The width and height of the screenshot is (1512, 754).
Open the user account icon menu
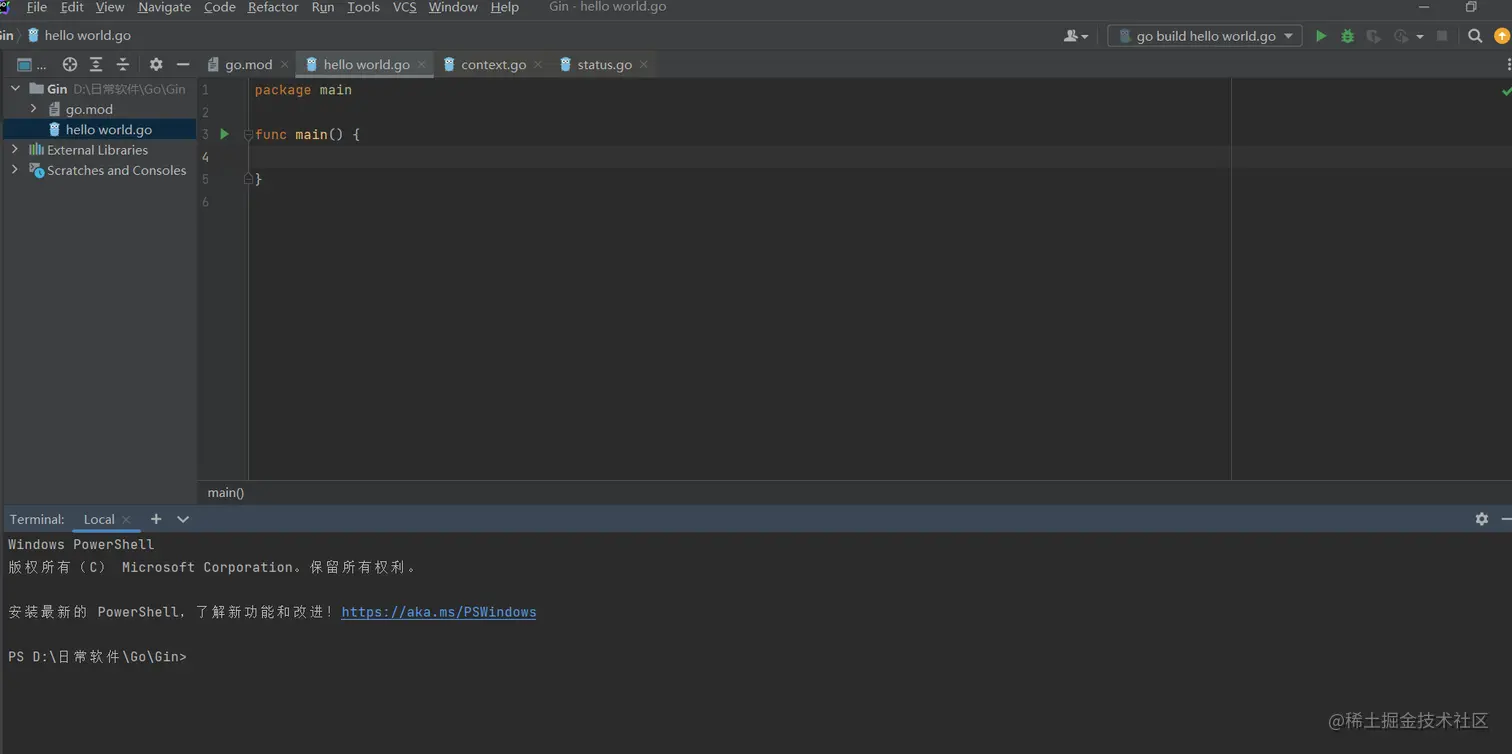(1076, 36)
